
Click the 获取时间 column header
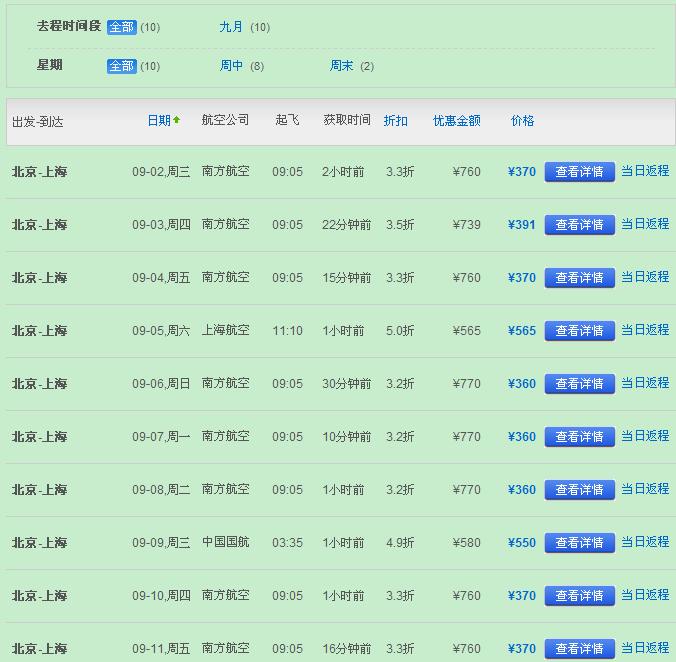point(347,120)
